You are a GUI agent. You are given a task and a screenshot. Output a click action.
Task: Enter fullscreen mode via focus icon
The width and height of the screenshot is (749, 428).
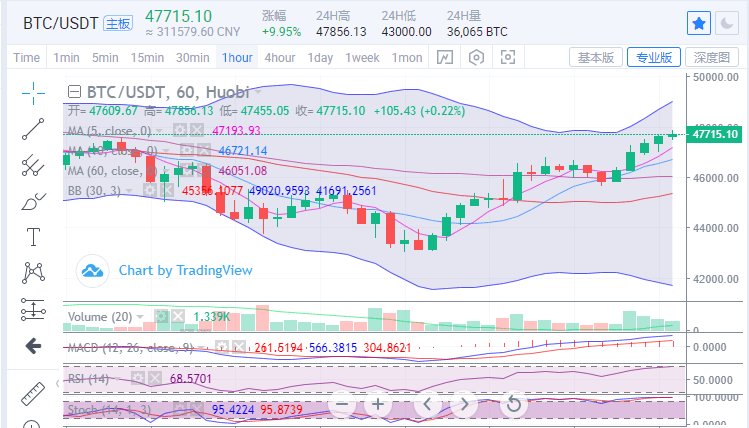(508, 58)
